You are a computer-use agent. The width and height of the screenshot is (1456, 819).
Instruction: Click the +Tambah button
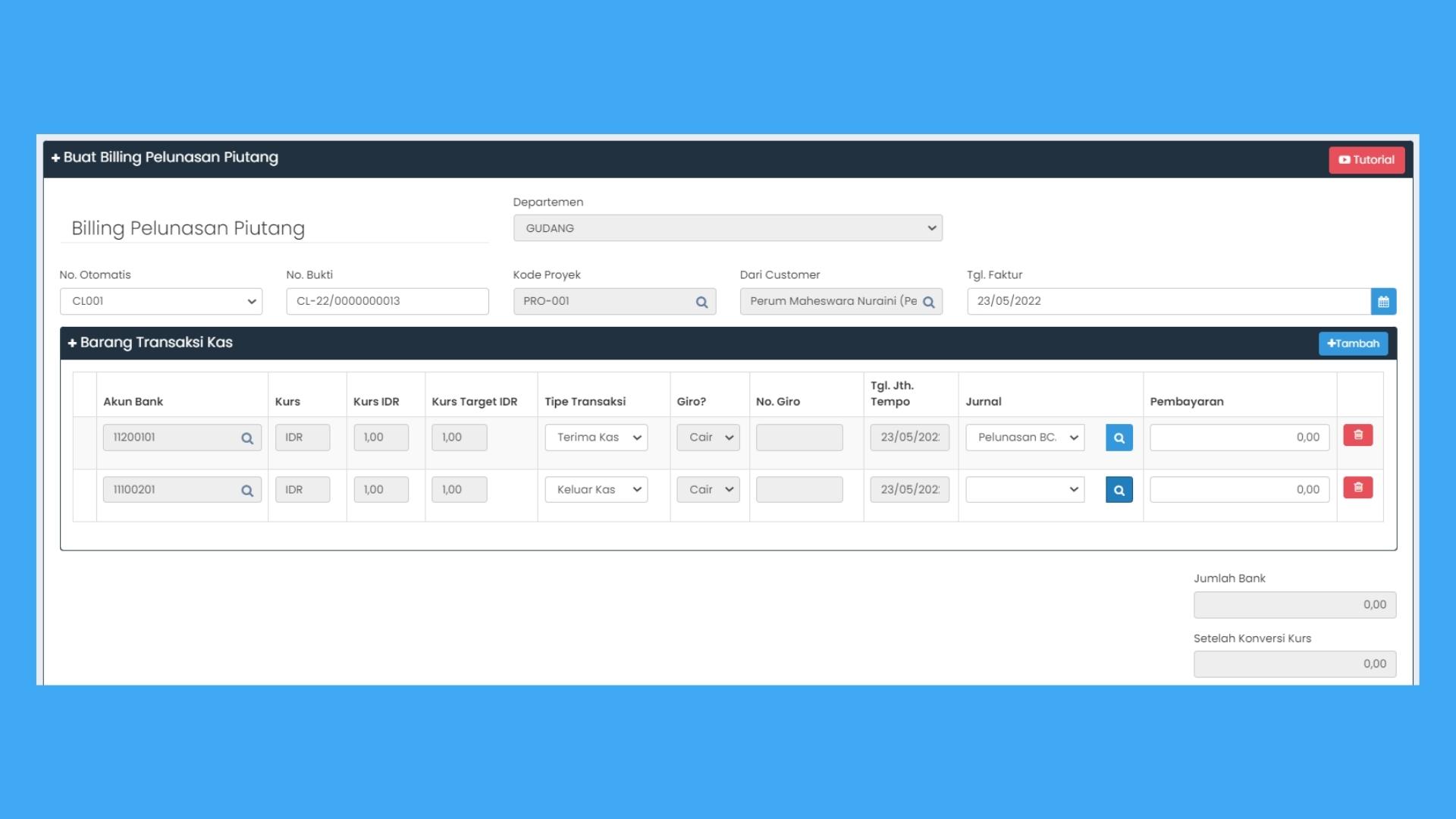pyautogui.click(x=1354, y=344)
